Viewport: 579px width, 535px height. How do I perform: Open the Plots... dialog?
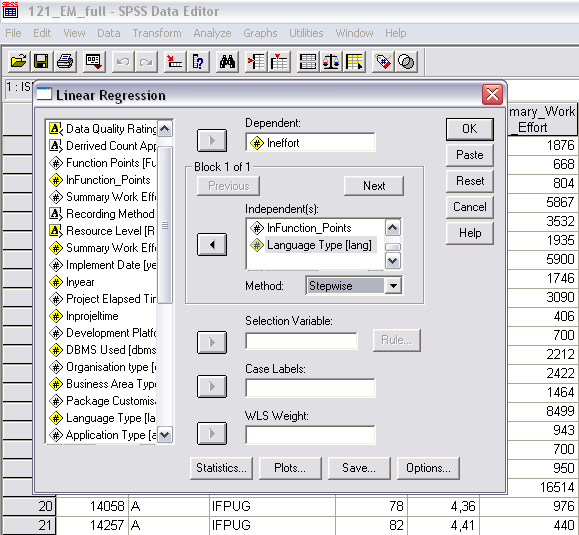pos(290,468)
